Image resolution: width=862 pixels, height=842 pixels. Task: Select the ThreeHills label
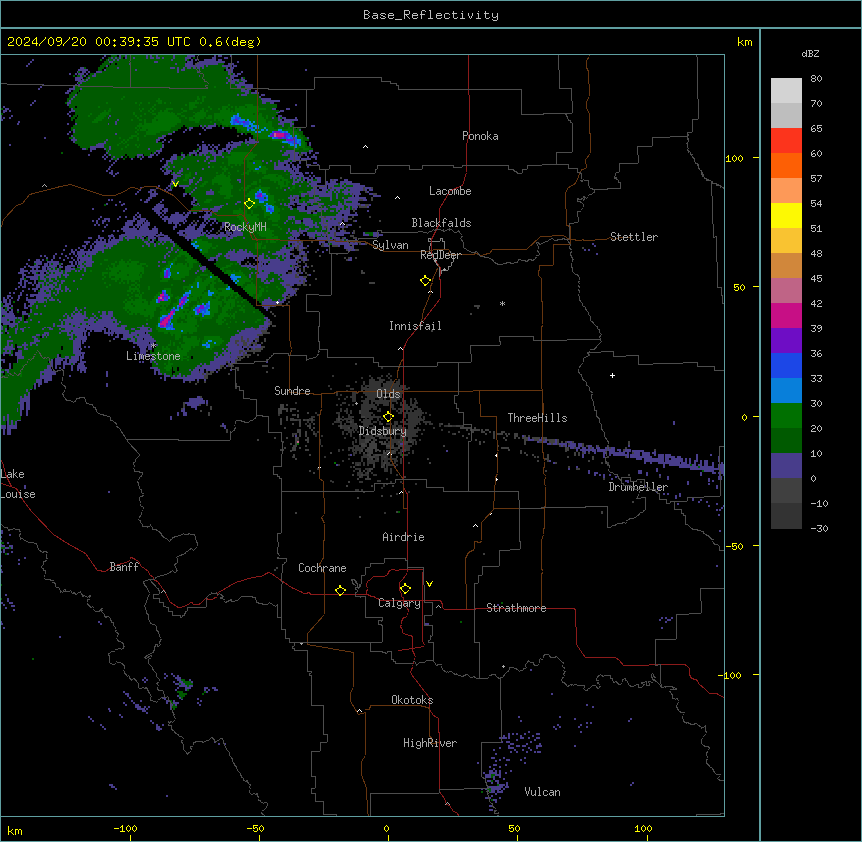click(x=537, y=418)
